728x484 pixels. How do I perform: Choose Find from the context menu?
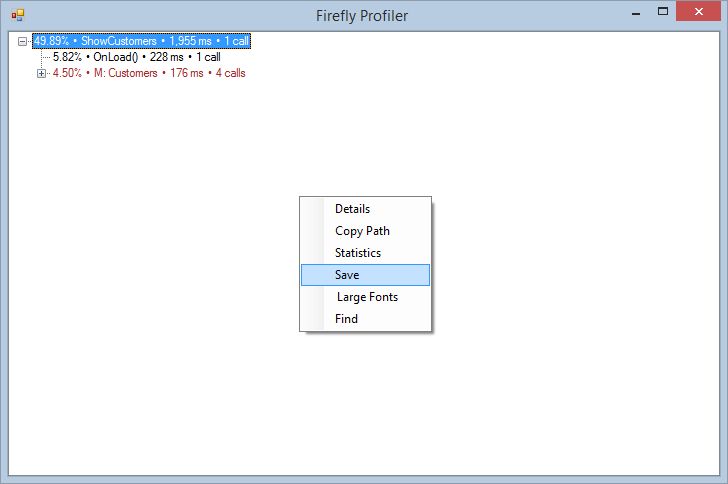[x=365, y=319]
